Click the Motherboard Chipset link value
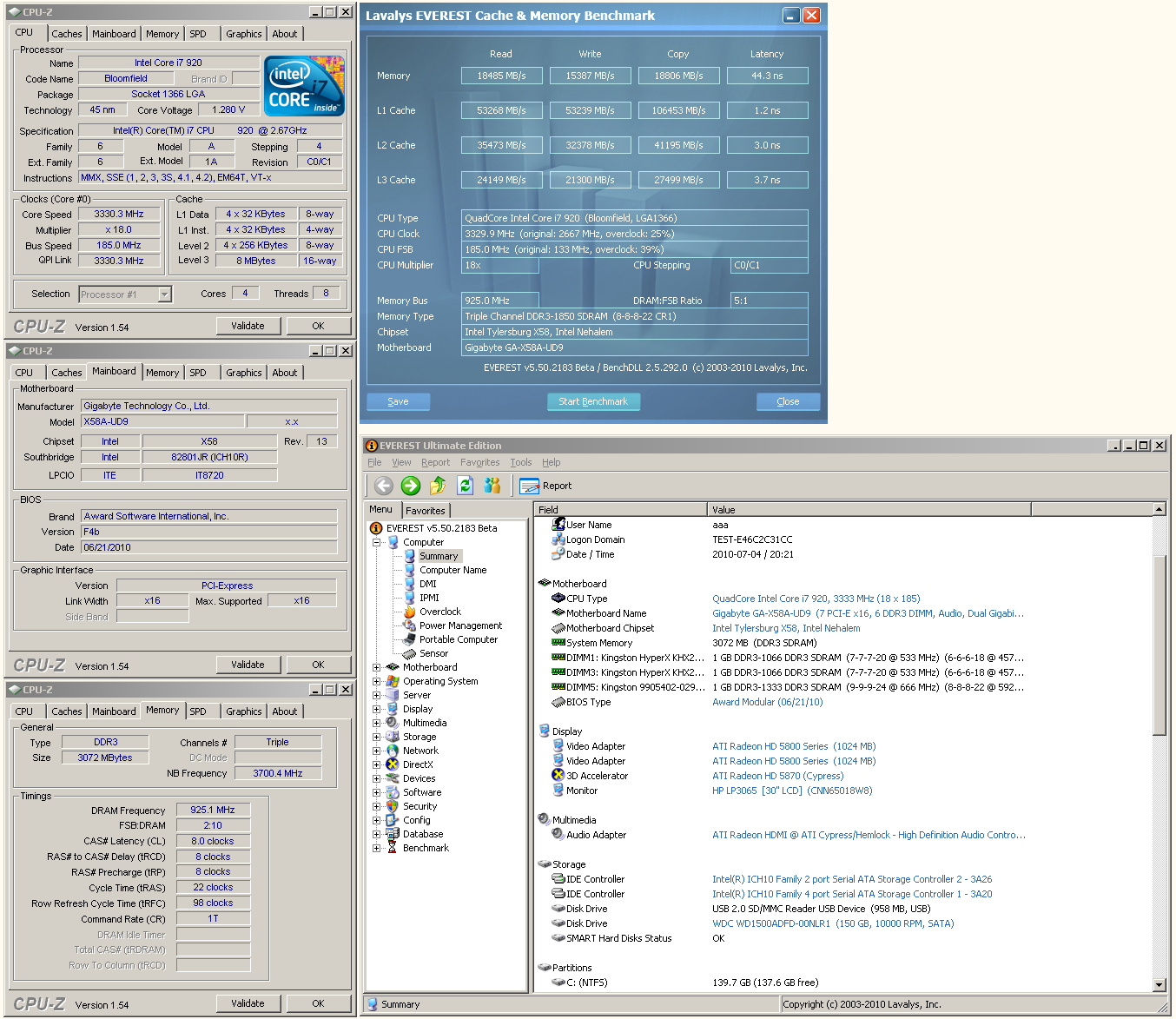The image size is (1176, 1019). (786, 628)
